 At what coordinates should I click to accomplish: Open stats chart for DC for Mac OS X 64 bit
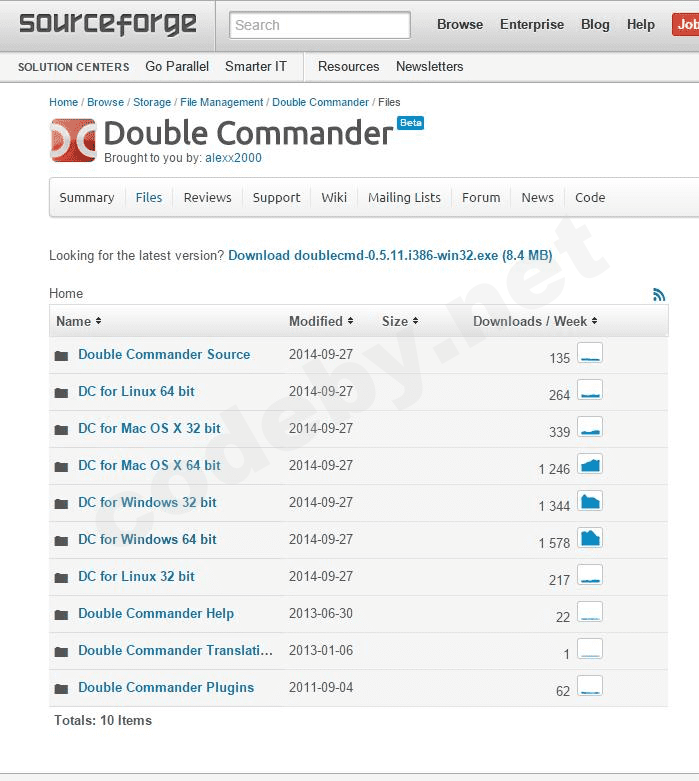point(590,464)
